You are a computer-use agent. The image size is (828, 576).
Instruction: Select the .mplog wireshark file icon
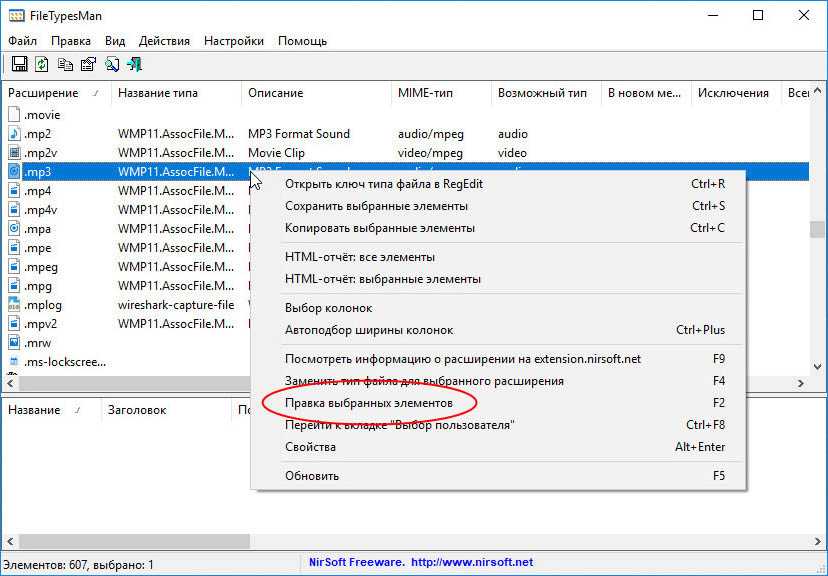tap(14, 305)
